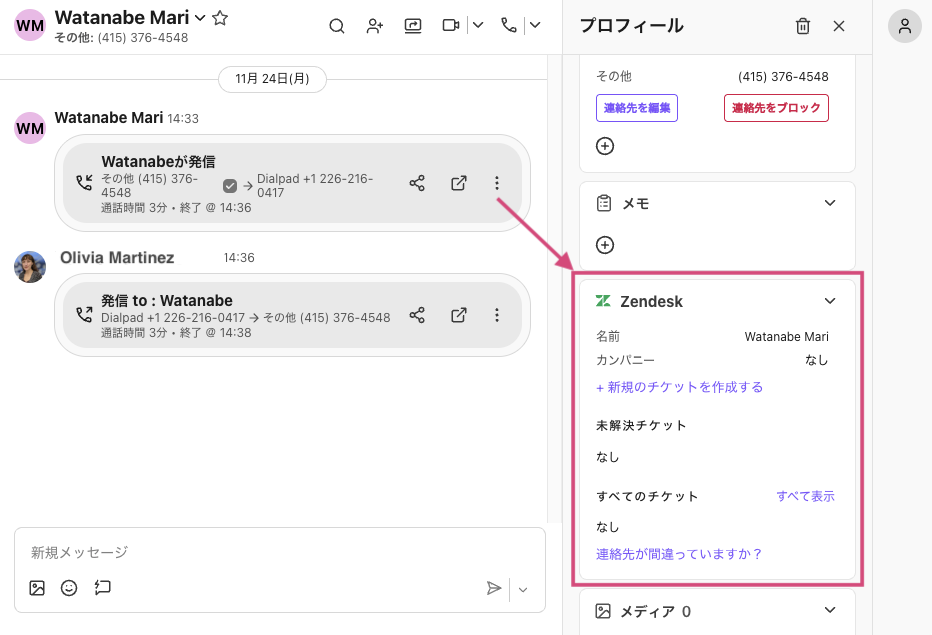Viewport: 932px width, 635px height.
Task: Click the search icon in conversation header
Action: pos(337,26)
